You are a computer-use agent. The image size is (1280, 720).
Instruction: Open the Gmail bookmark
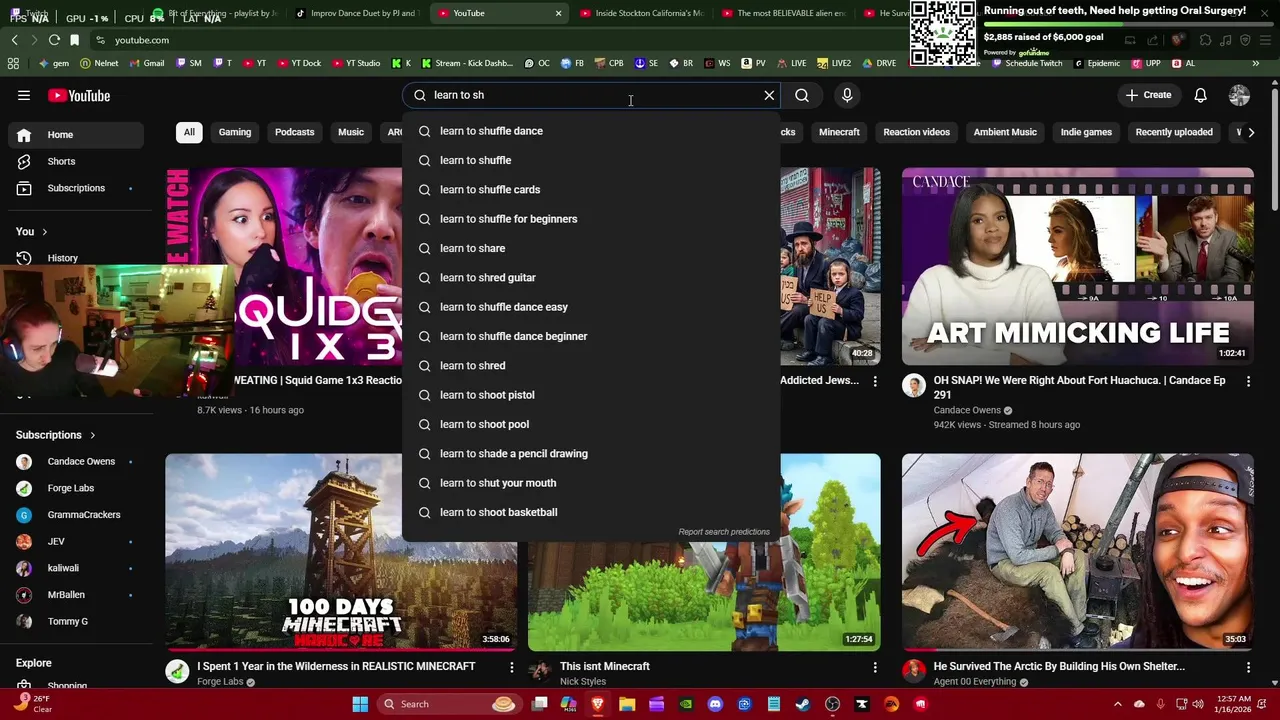pyautogui.click(x=146, y=63)
